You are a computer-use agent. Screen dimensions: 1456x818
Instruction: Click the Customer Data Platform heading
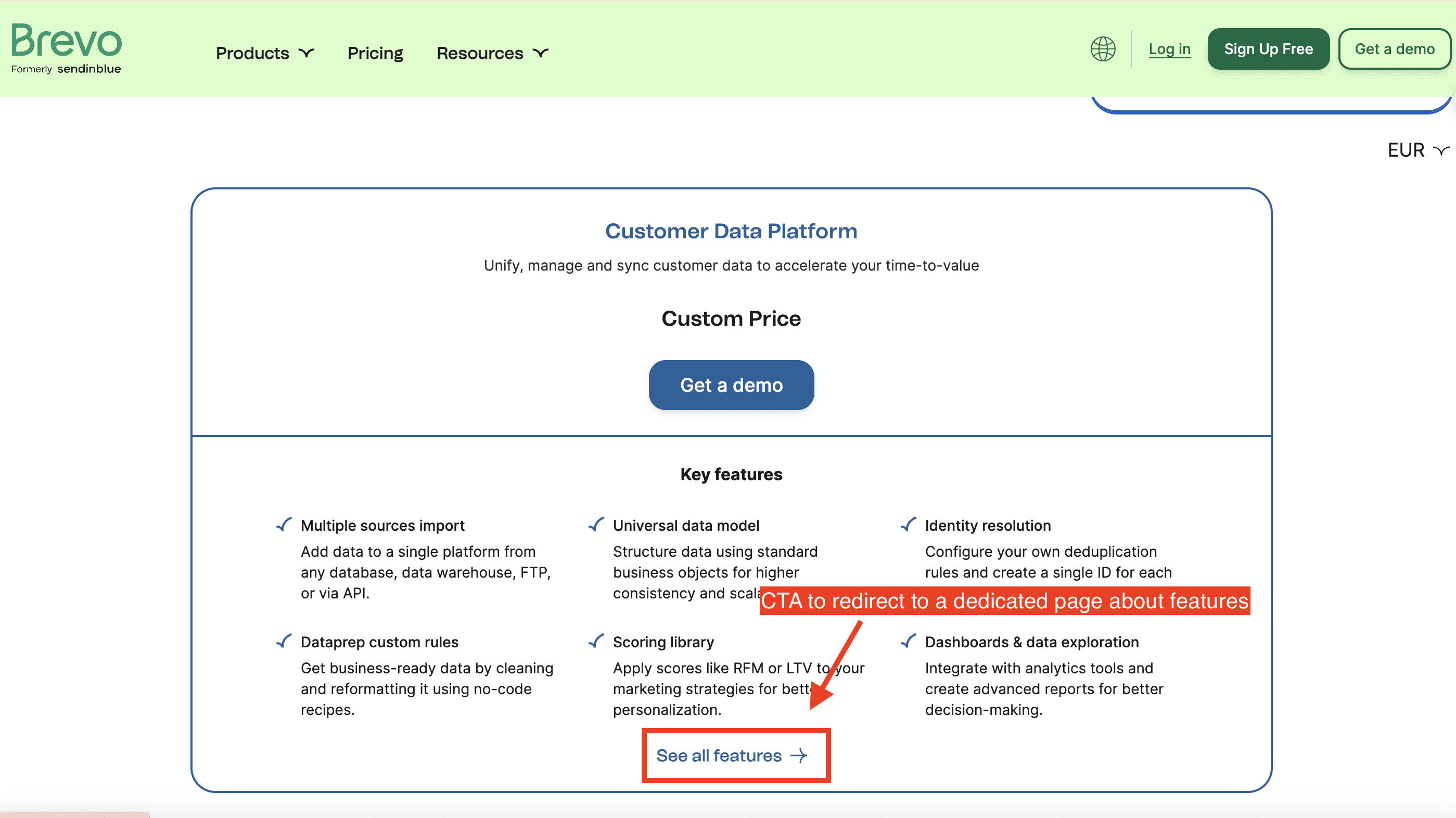pos(731,231)
